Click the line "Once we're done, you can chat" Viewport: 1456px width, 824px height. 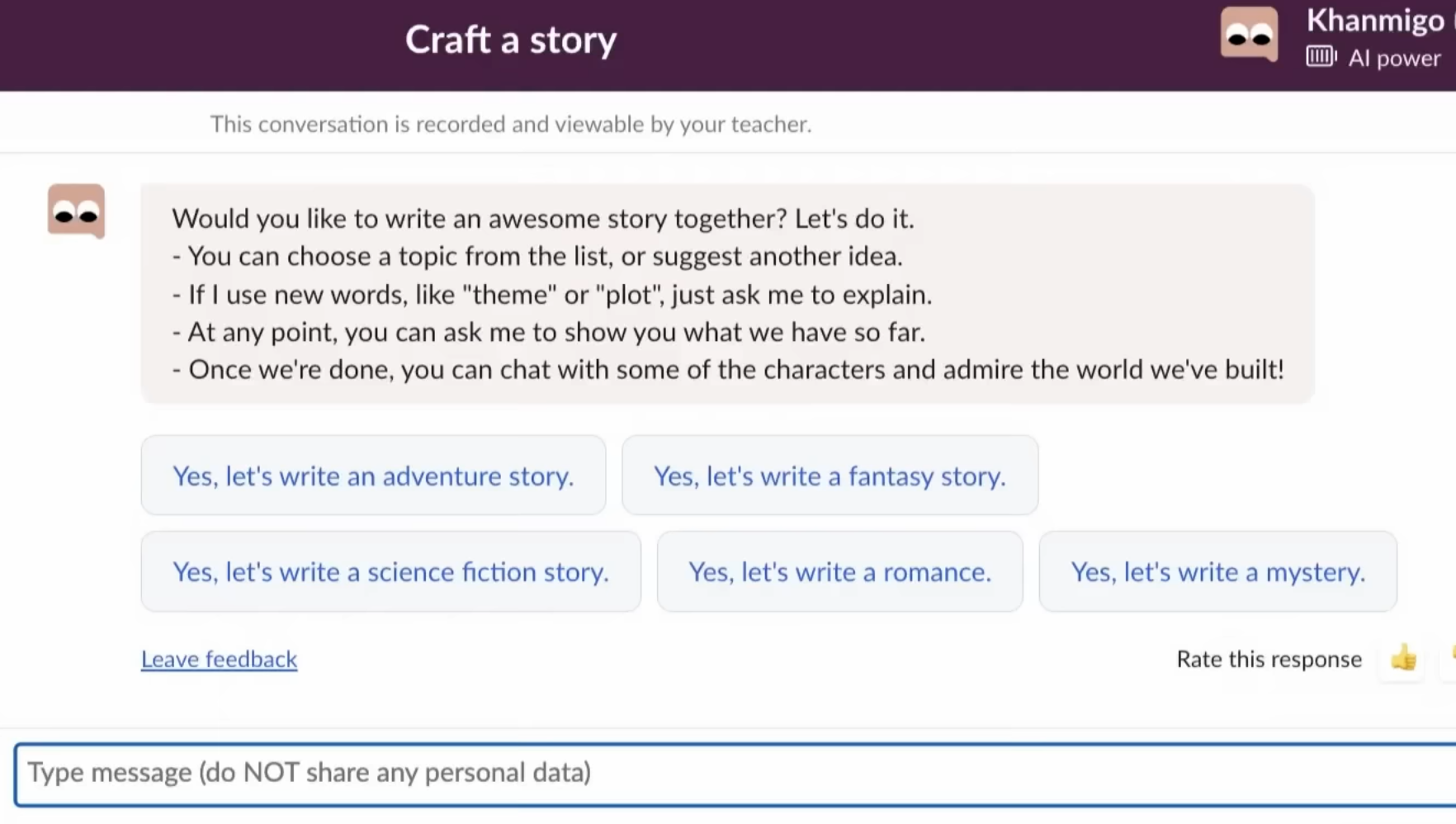point(728,369)
